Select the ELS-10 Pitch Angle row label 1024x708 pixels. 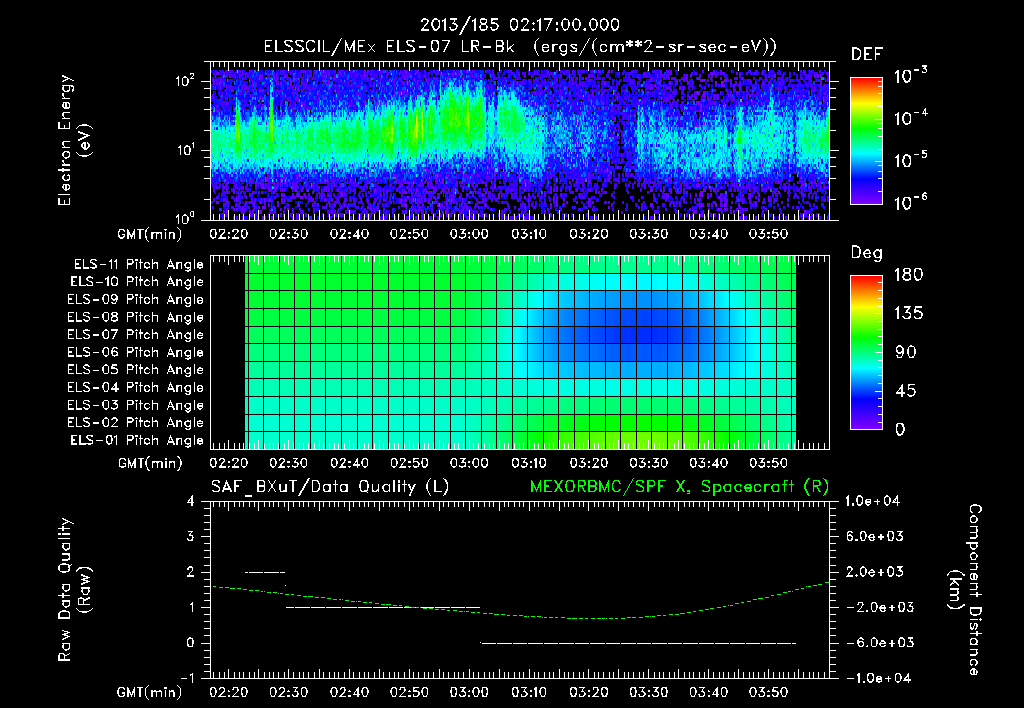click(x=137, y=282)
